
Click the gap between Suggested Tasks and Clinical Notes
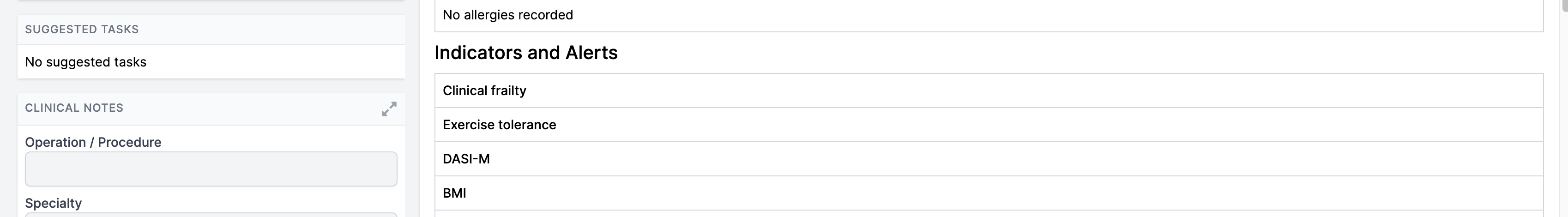click(x=211, y=86)
